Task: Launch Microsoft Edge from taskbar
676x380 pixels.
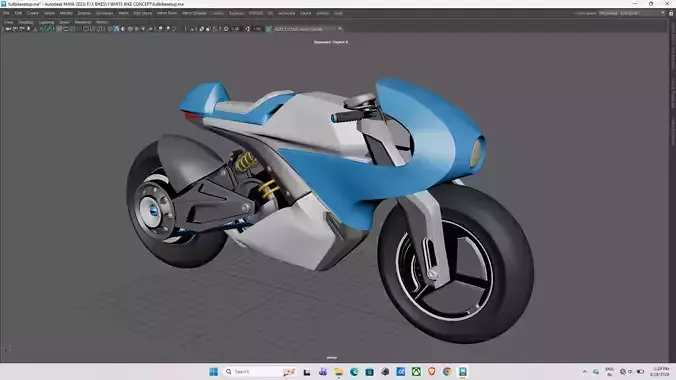Action: (354, 372)
